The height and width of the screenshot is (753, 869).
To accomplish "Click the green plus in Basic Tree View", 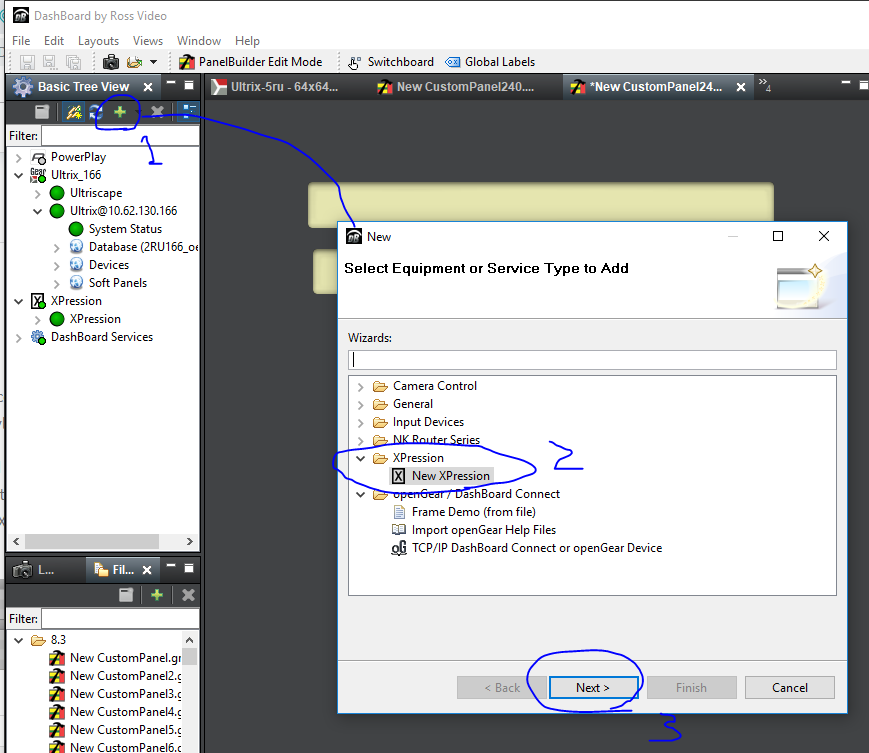I will 120,112.
